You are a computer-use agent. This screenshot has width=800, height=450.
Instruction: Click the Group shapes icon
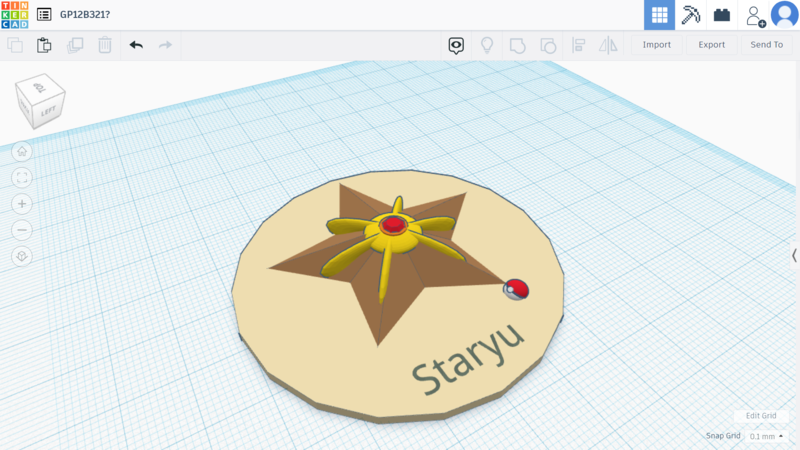(517, 45)
